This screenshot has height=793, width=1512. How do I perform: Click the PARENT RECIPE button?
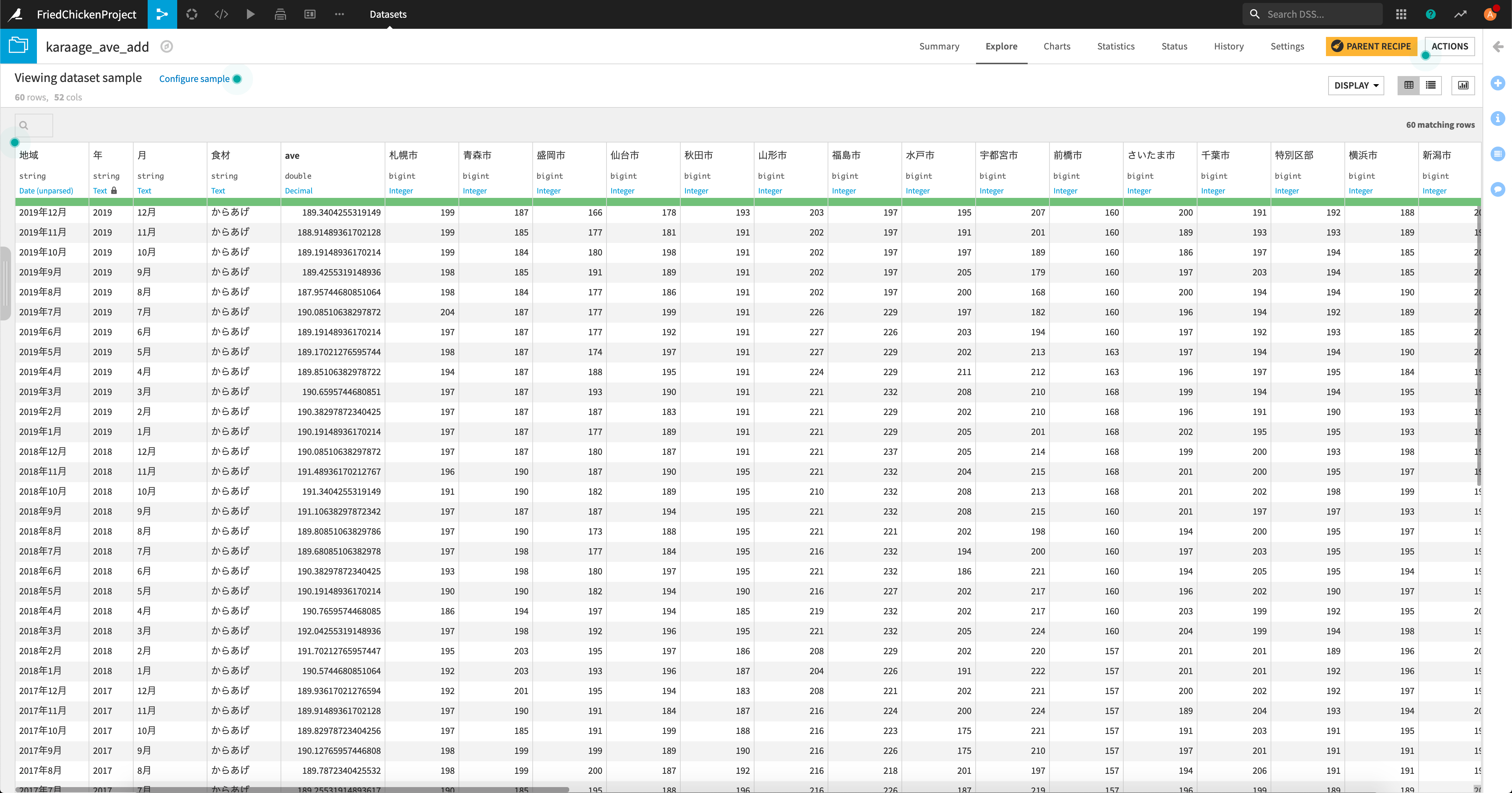(x=1371, y=46)
